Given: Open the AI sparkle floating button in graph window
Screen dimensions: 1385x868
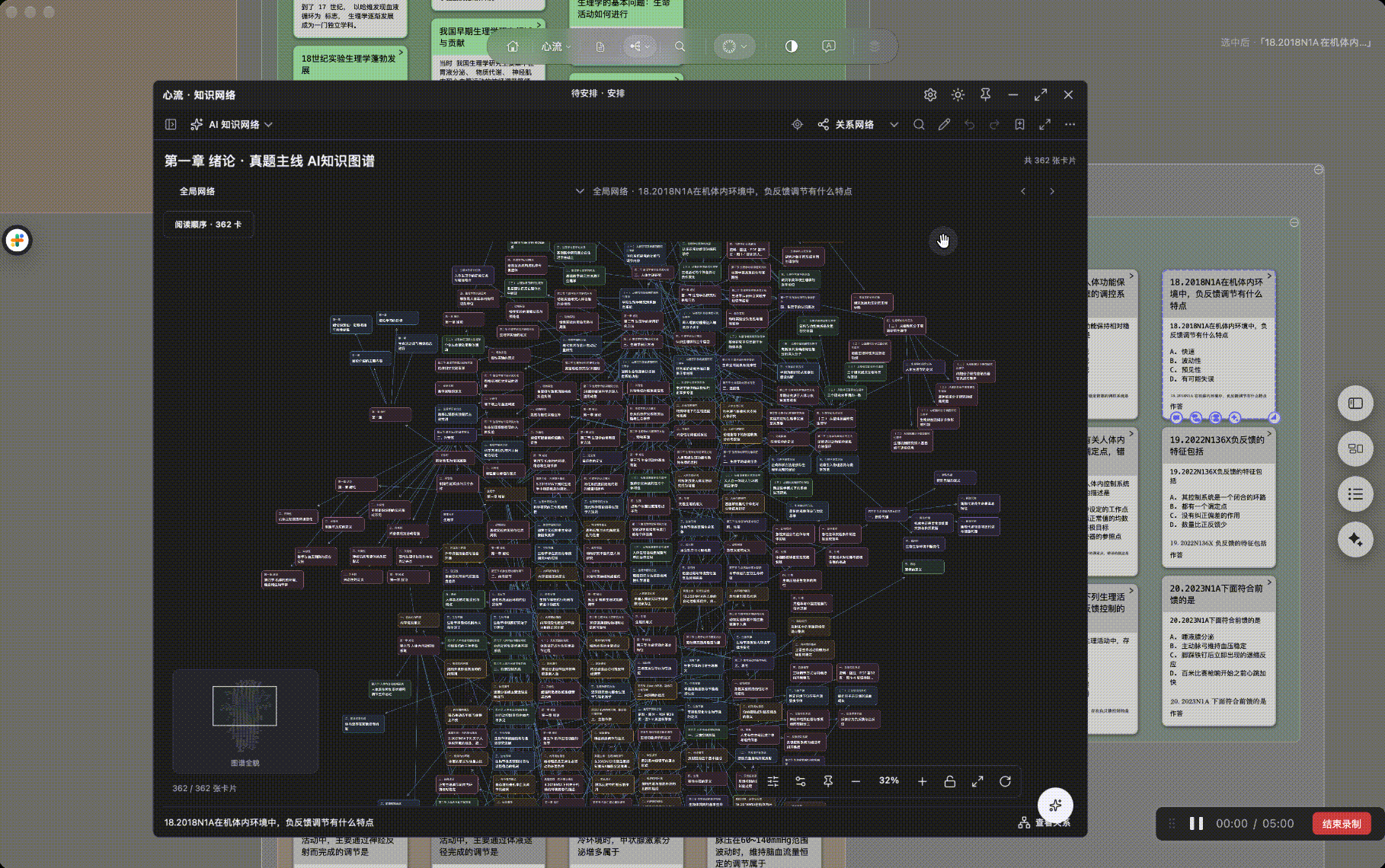Looking at the screenshot, I should pyautogui.click(x=1055, y=805).
